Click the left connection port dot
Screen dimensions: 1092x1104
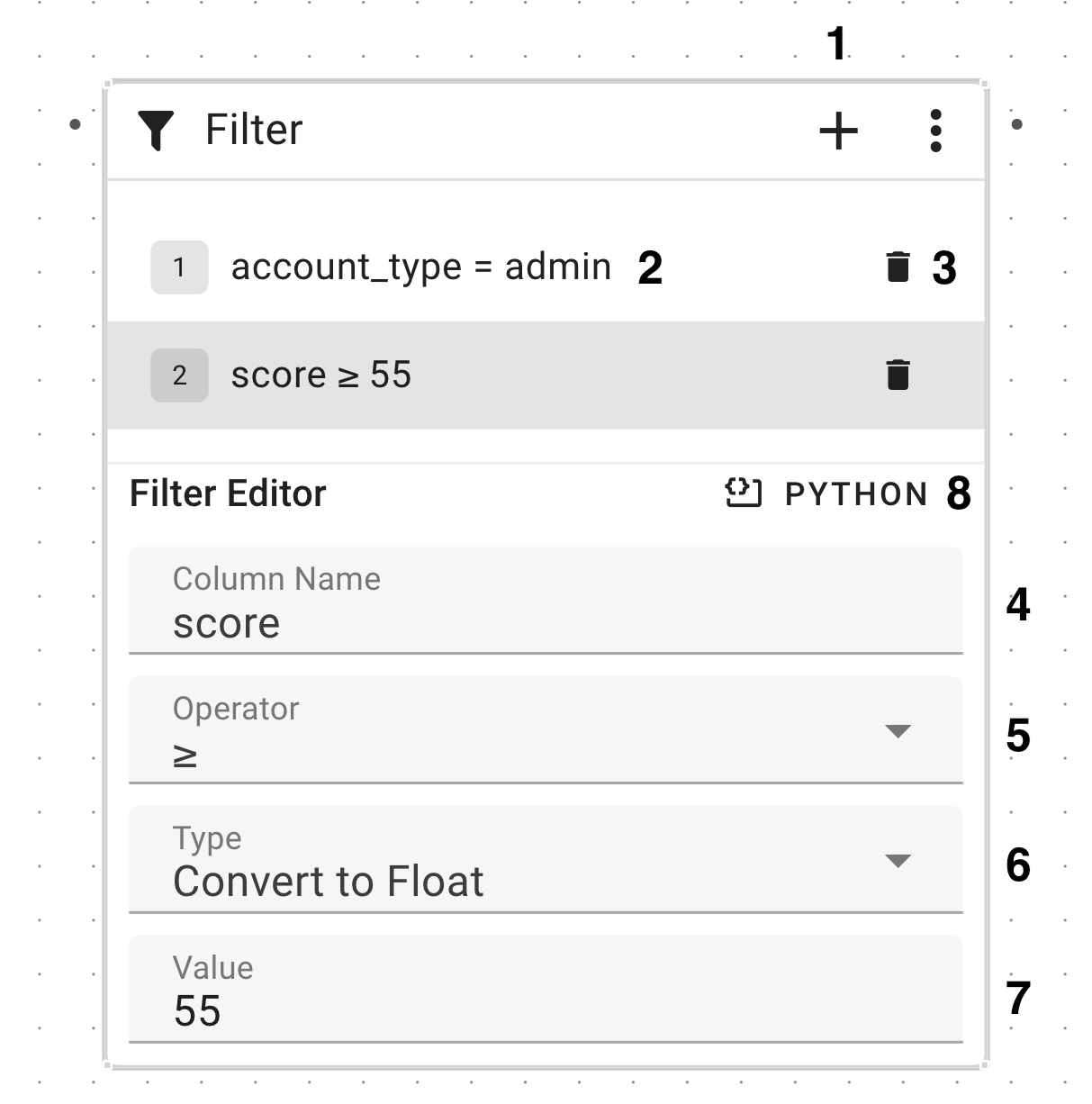(76, 124)
